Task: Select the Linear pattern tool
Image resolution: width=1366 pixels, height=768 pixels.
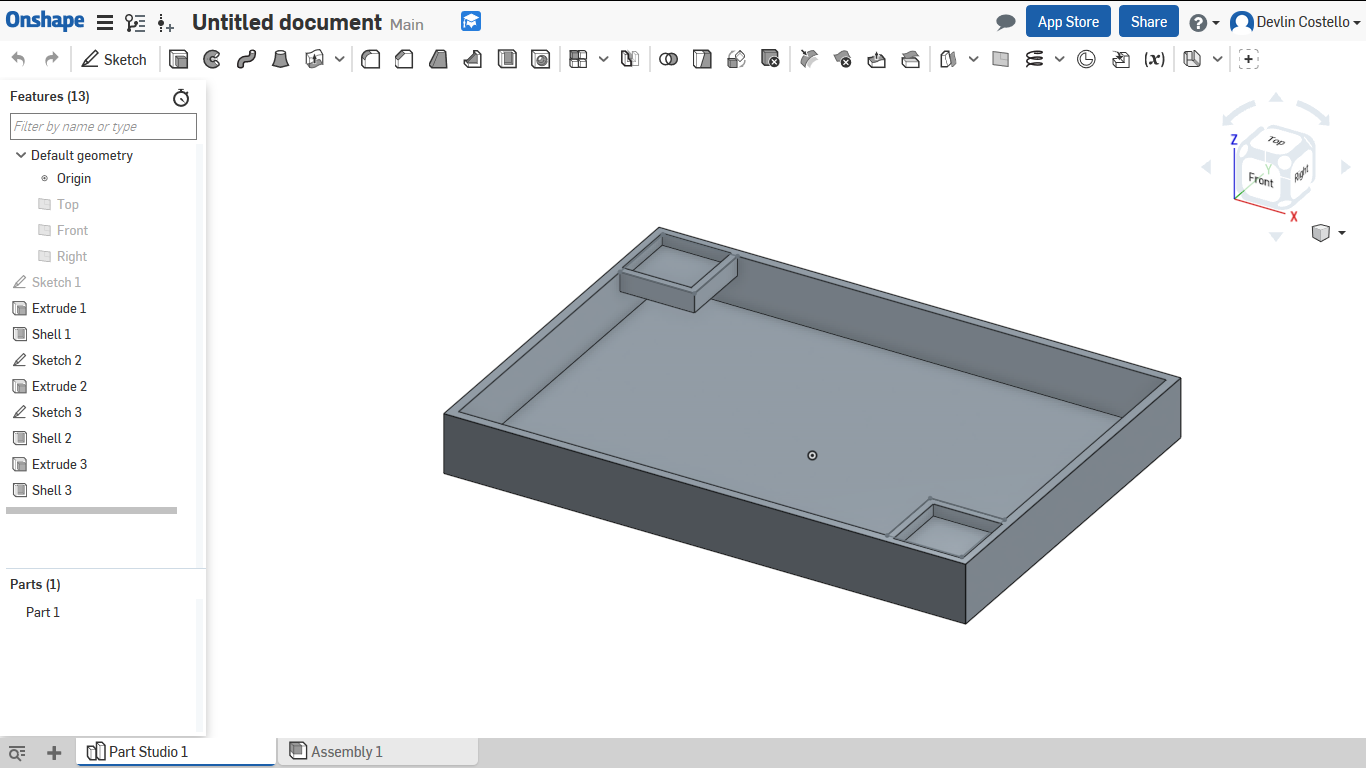Action: [x=578, y=60]
